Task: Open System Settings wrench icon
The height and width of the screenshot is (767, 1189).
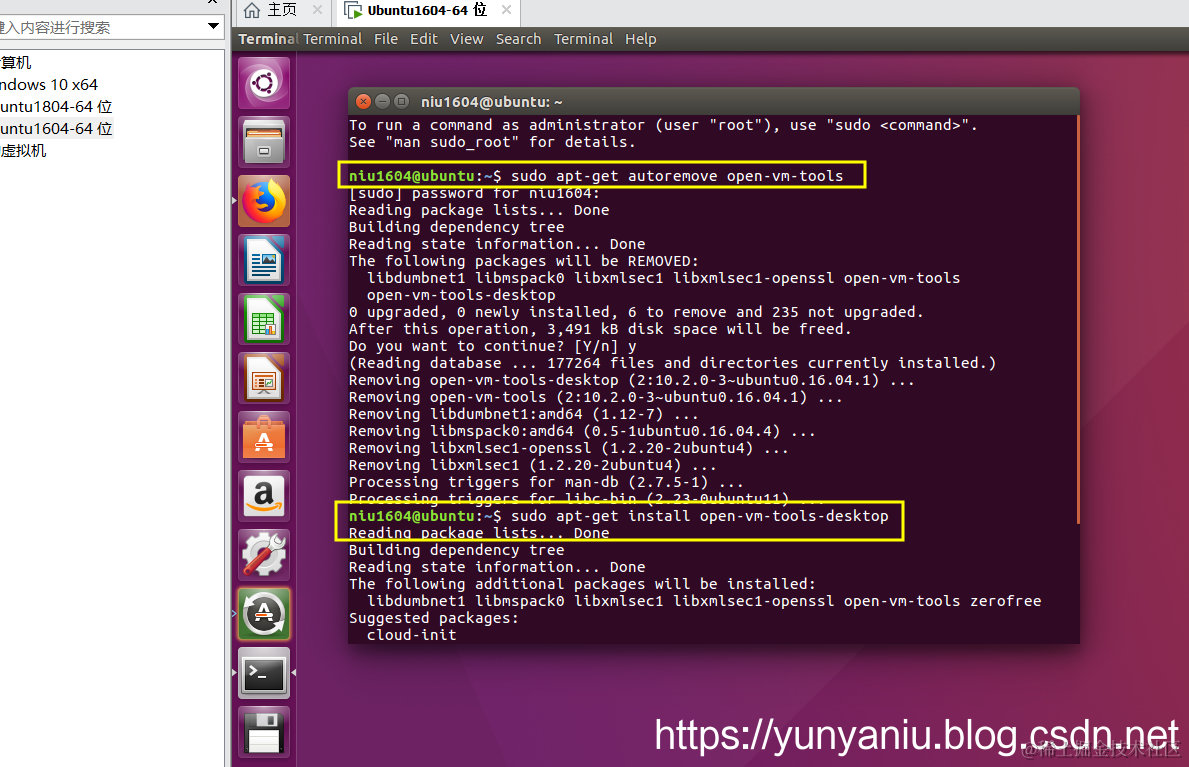Action: (x=264, y=555)
